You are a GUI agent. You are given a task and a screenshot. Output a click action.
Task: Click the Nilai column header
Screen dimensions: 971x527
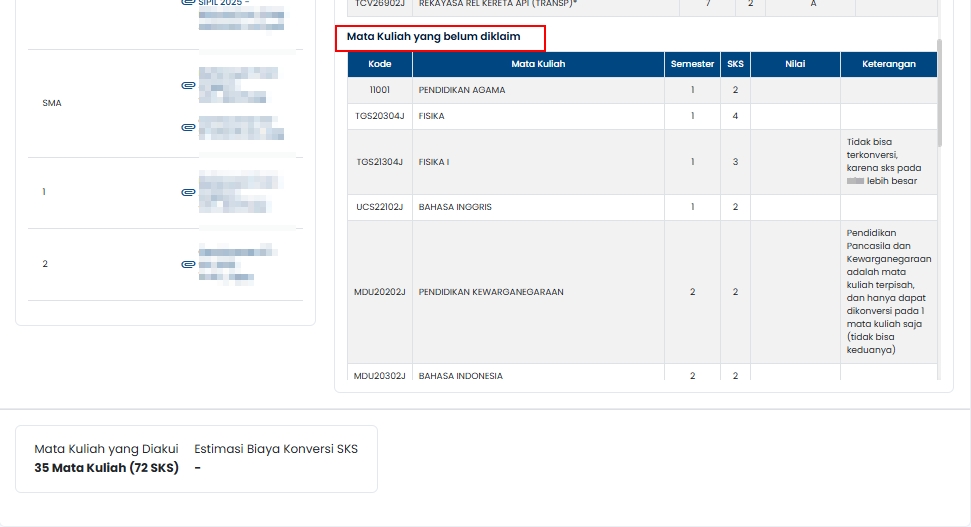coord(795,64)
